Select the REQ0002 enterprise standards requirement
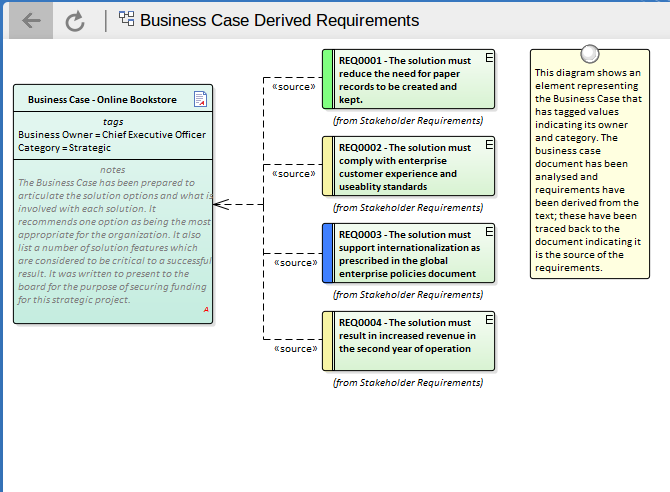 [x=414, y=166]
